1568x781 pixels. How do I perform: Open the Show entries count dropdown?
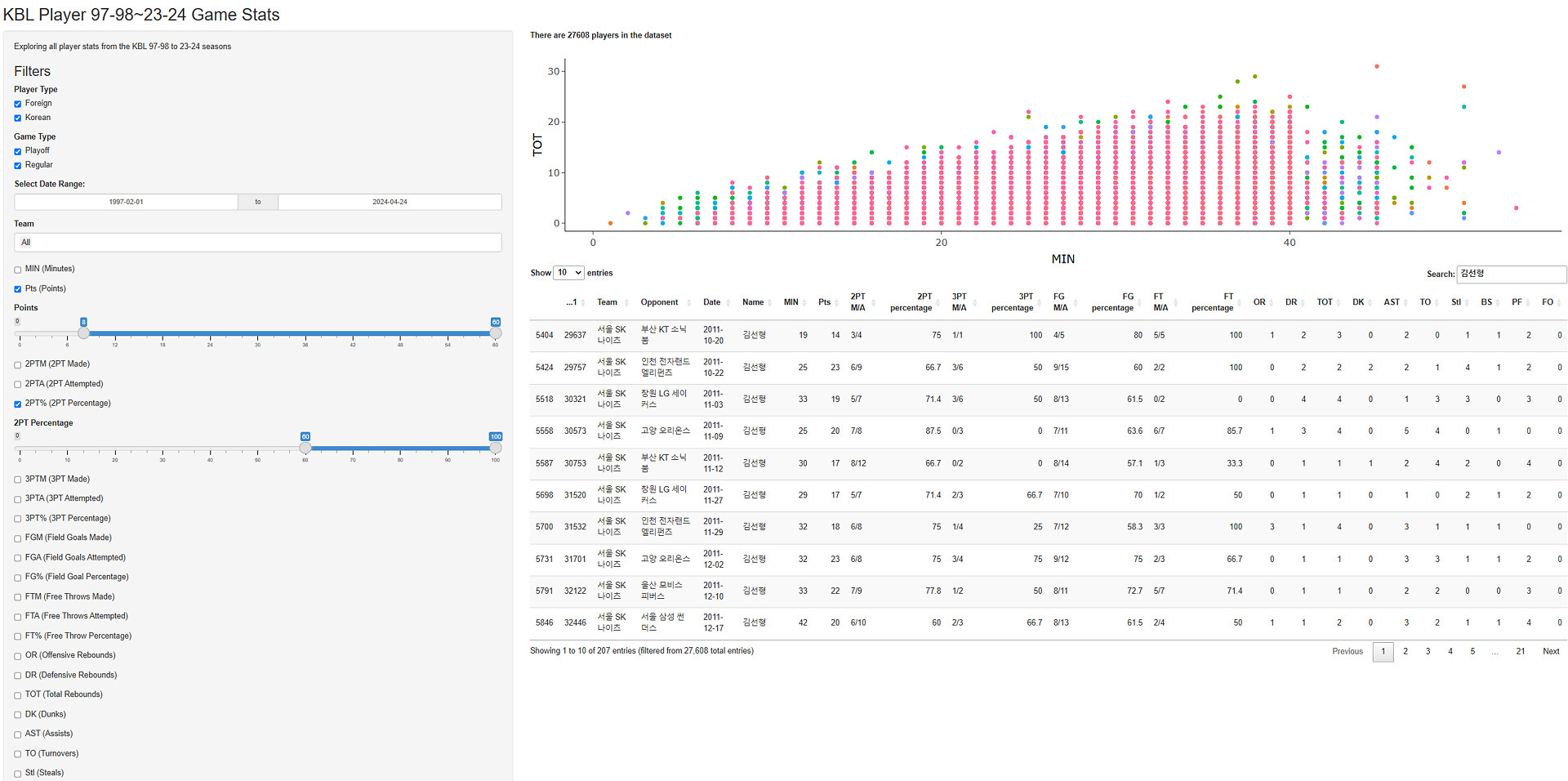[x=568, y=273]
